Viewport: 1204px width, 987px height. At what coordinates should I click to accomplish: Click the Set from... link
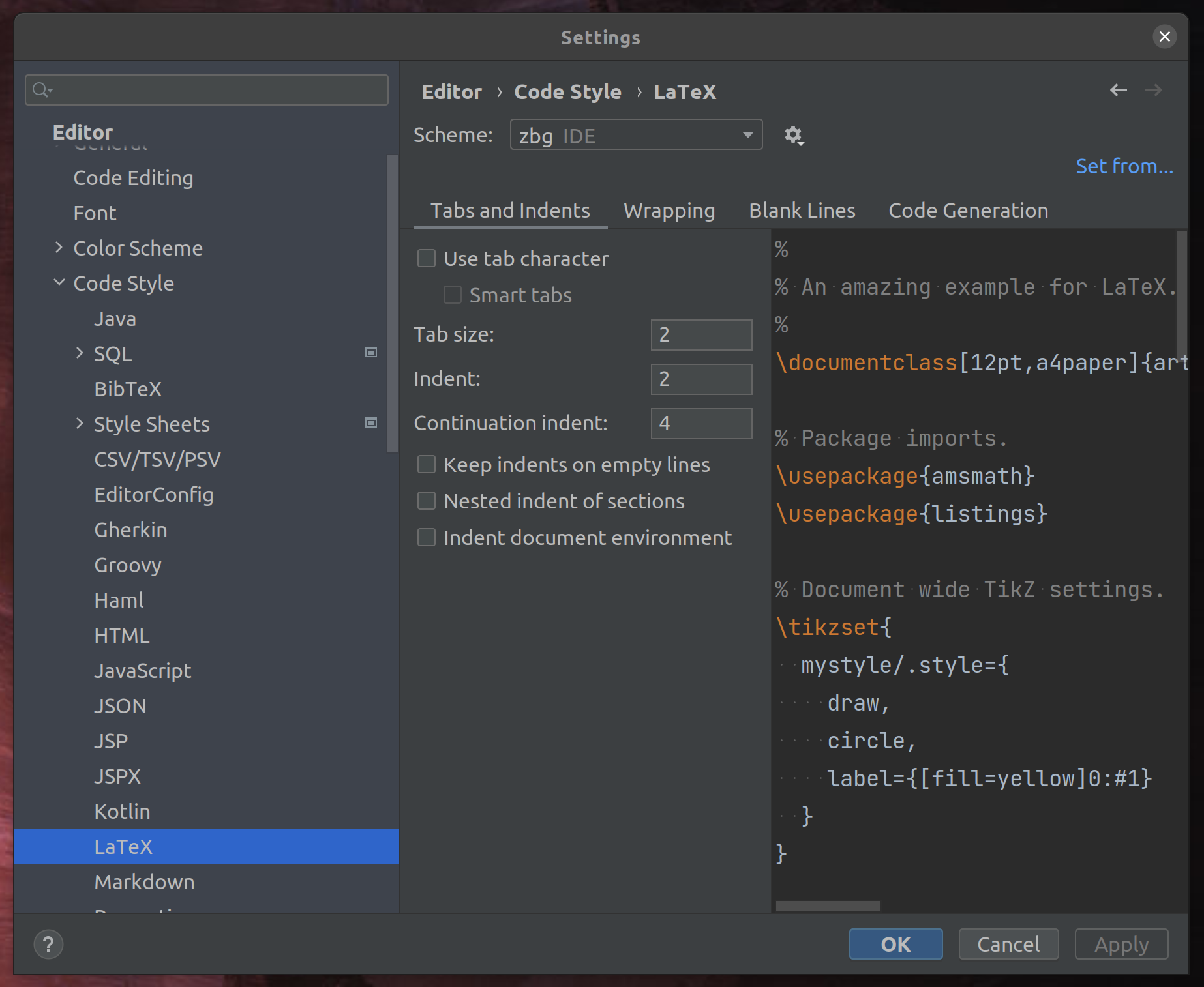point(1124,166)
